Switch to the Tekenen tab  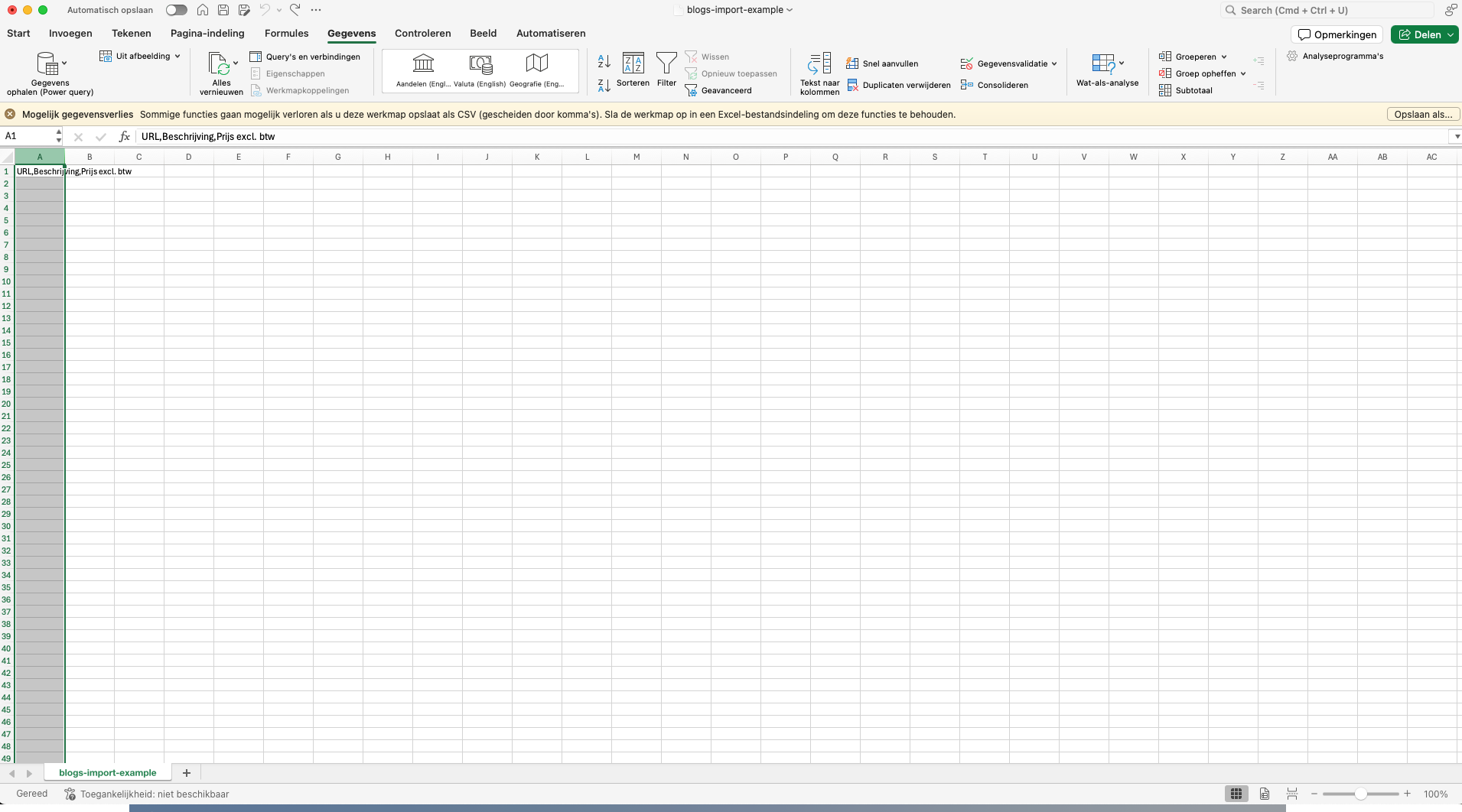click(132, 33)
